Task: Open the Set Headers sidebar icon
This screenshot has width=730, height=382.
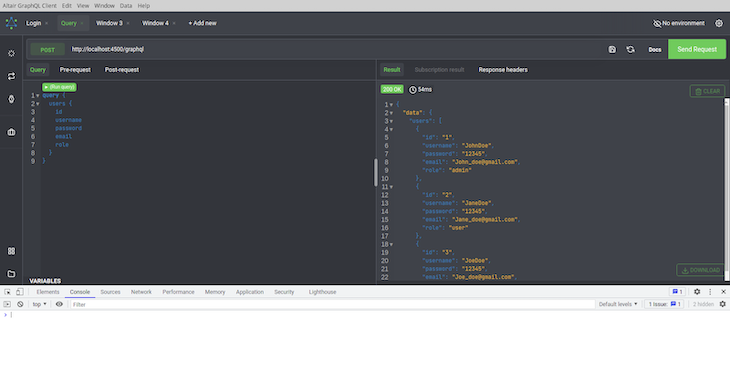Action: coord(11,54)
